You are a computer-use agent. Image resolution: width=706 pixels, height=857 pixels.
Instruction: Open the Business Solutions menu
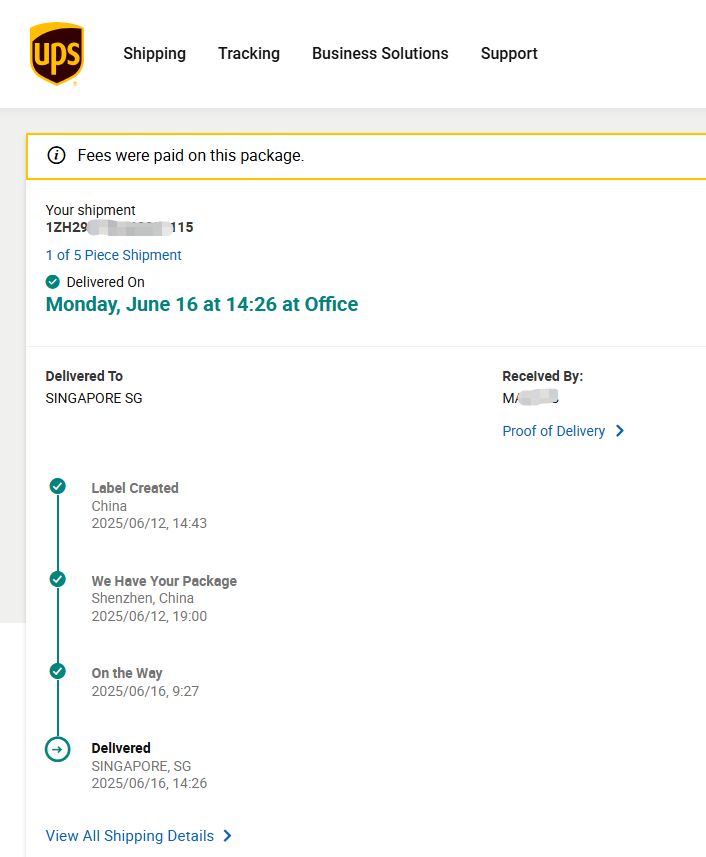click(x=380, y=54)
